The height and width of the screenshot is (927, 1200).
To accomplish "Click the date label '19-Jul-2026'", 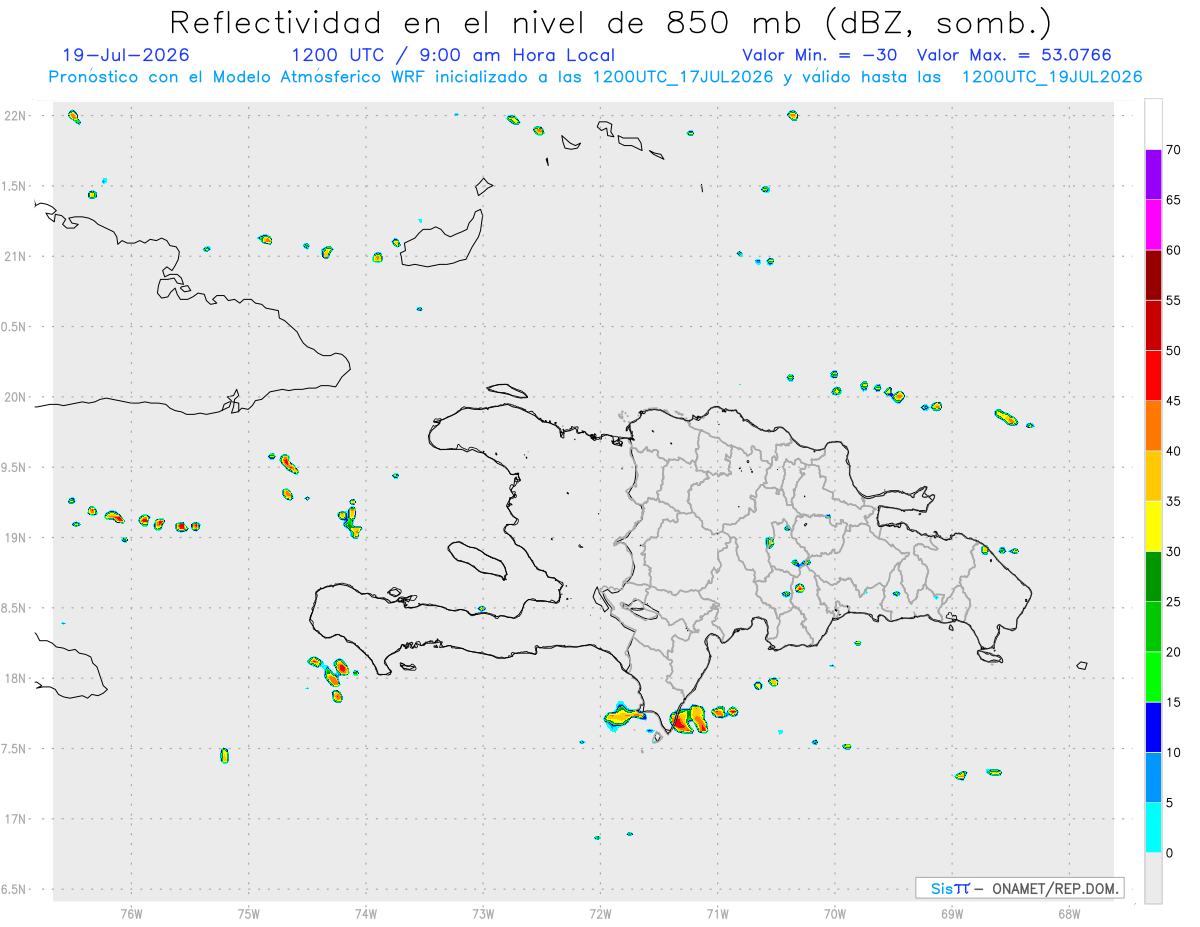I will pyautogui.click(x=125, y=55).
